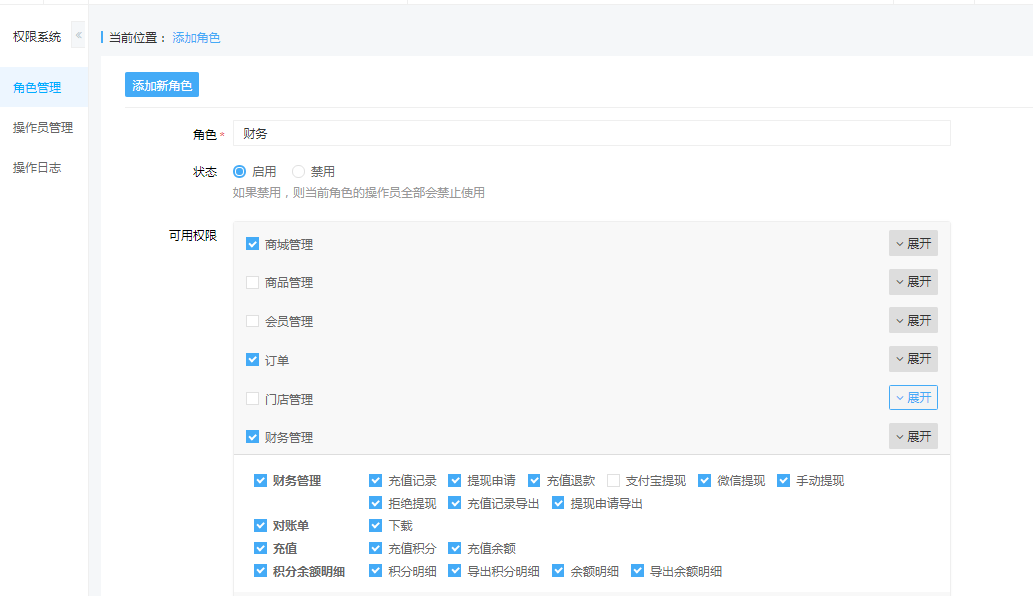1033x596 pixels.
Task: Expand the 订单 row with 展开
Action: 913,359
